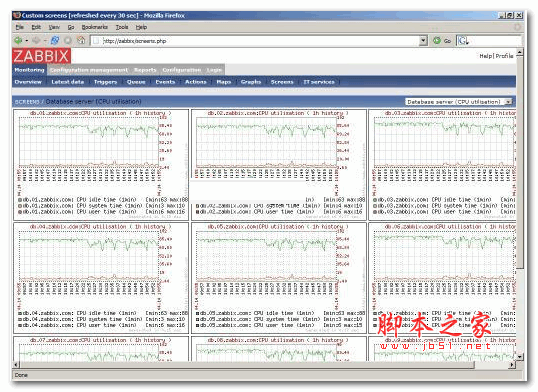Click the Profile link at top right

pos(504,56)
